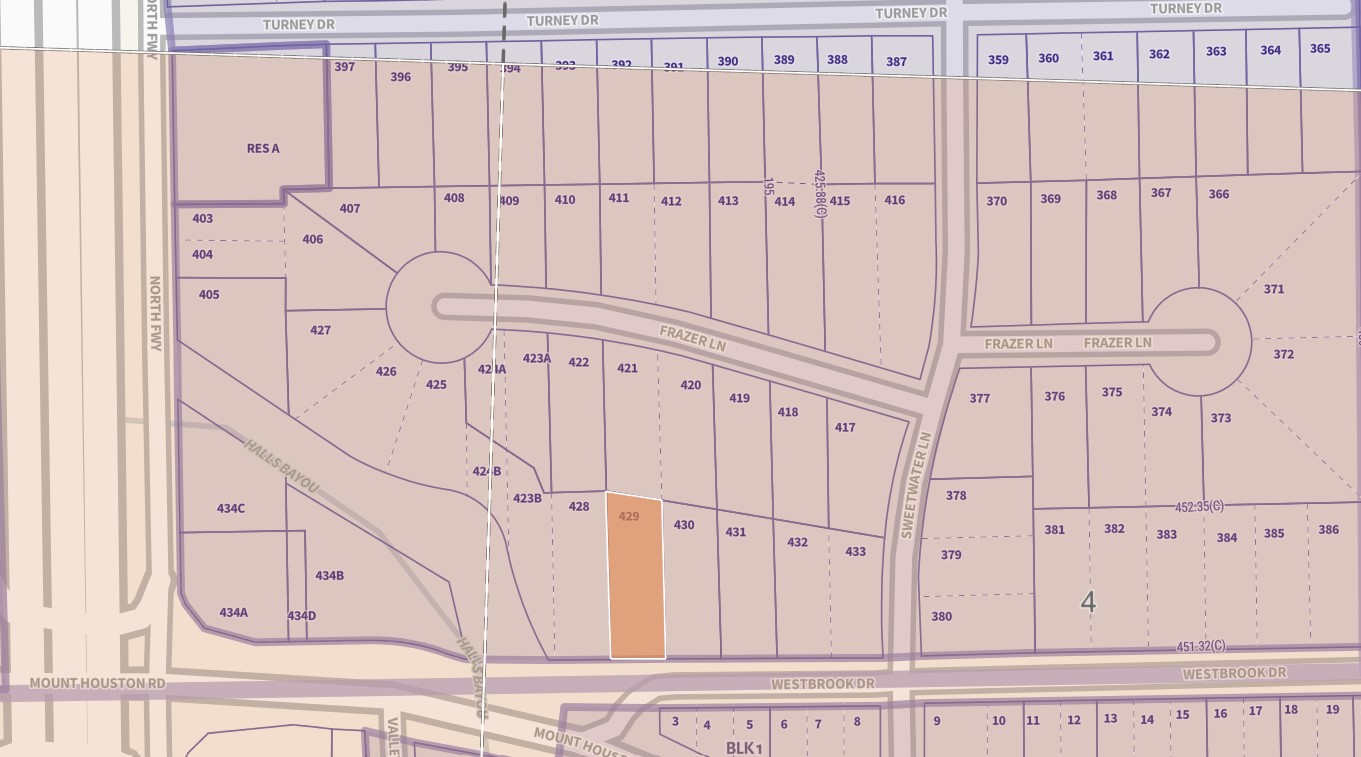Image resolution: width=1361 pixels, height=757 pixels.
Task: Select lot 417 label
Action: point(845,427)
